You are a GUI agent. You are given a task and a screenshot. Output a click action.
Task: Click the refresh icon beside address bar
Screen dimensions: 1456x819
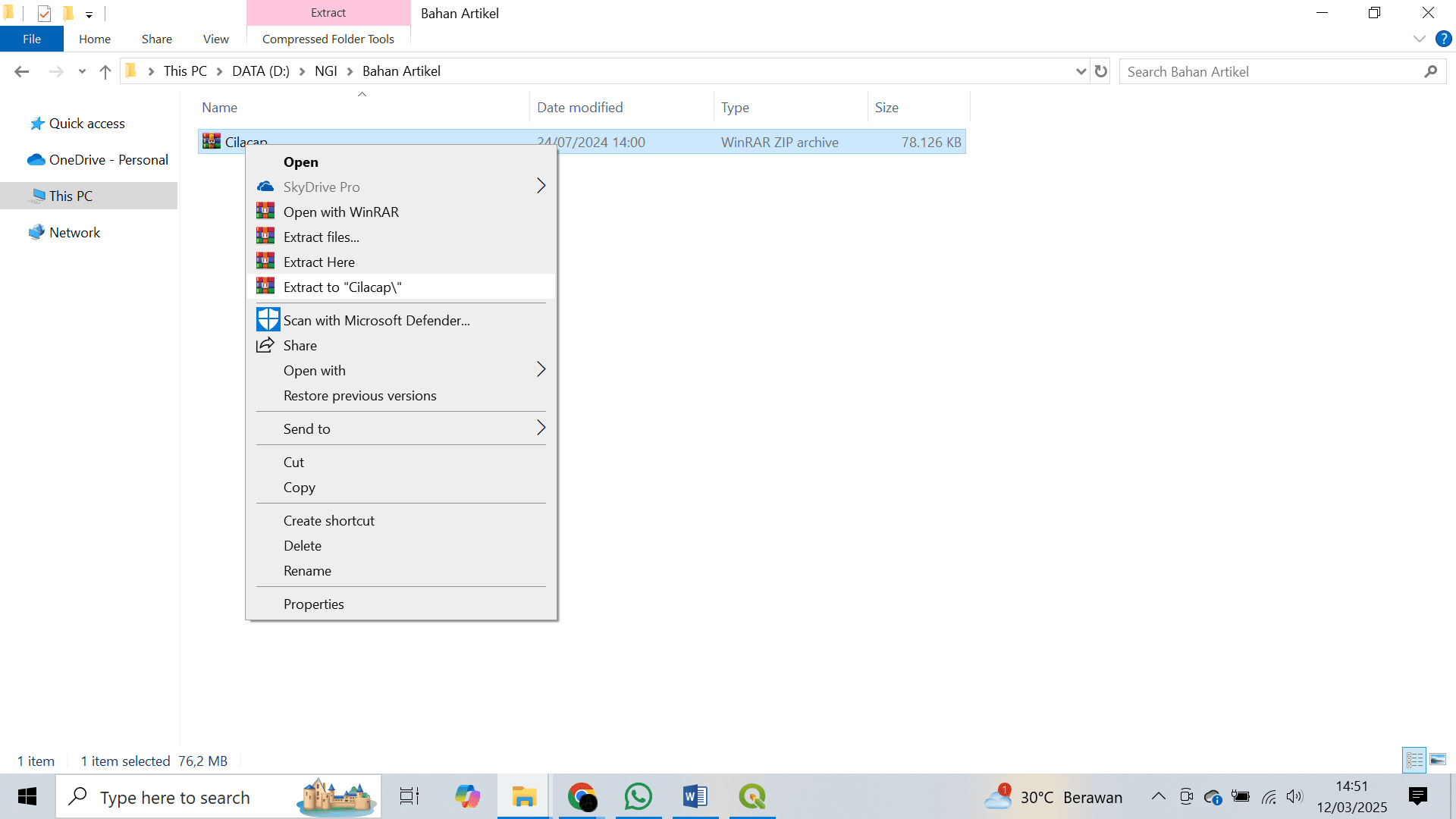1101,71
